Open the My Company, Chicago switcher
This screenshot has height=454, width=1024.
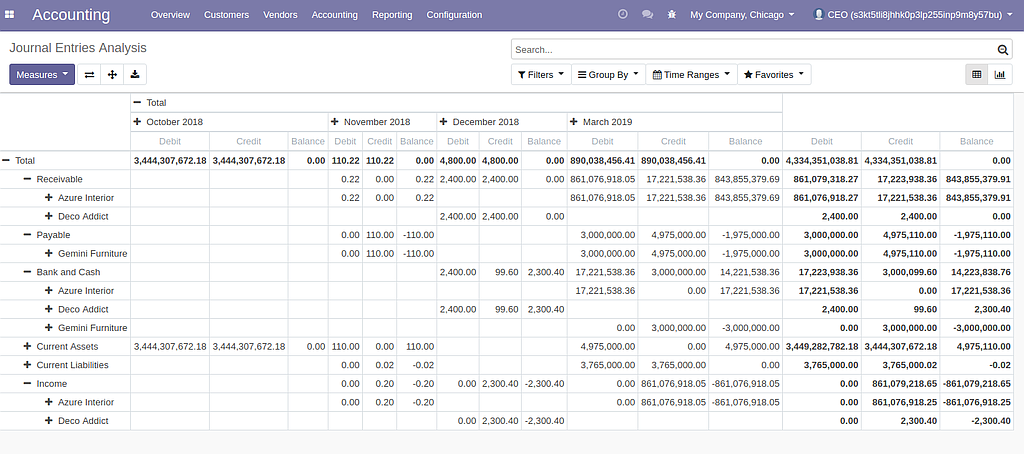pyautogui.click(x=743, y=14)
